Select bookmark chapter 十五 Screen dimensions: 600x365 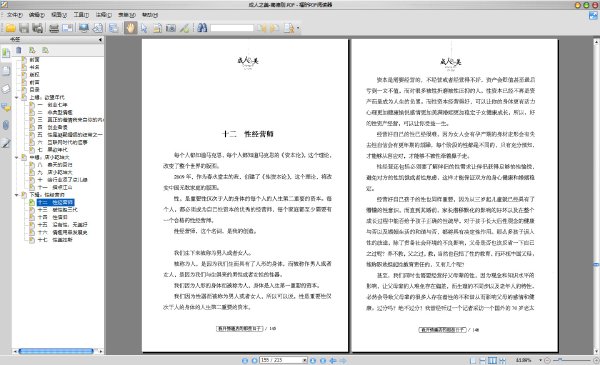point(62,225)
